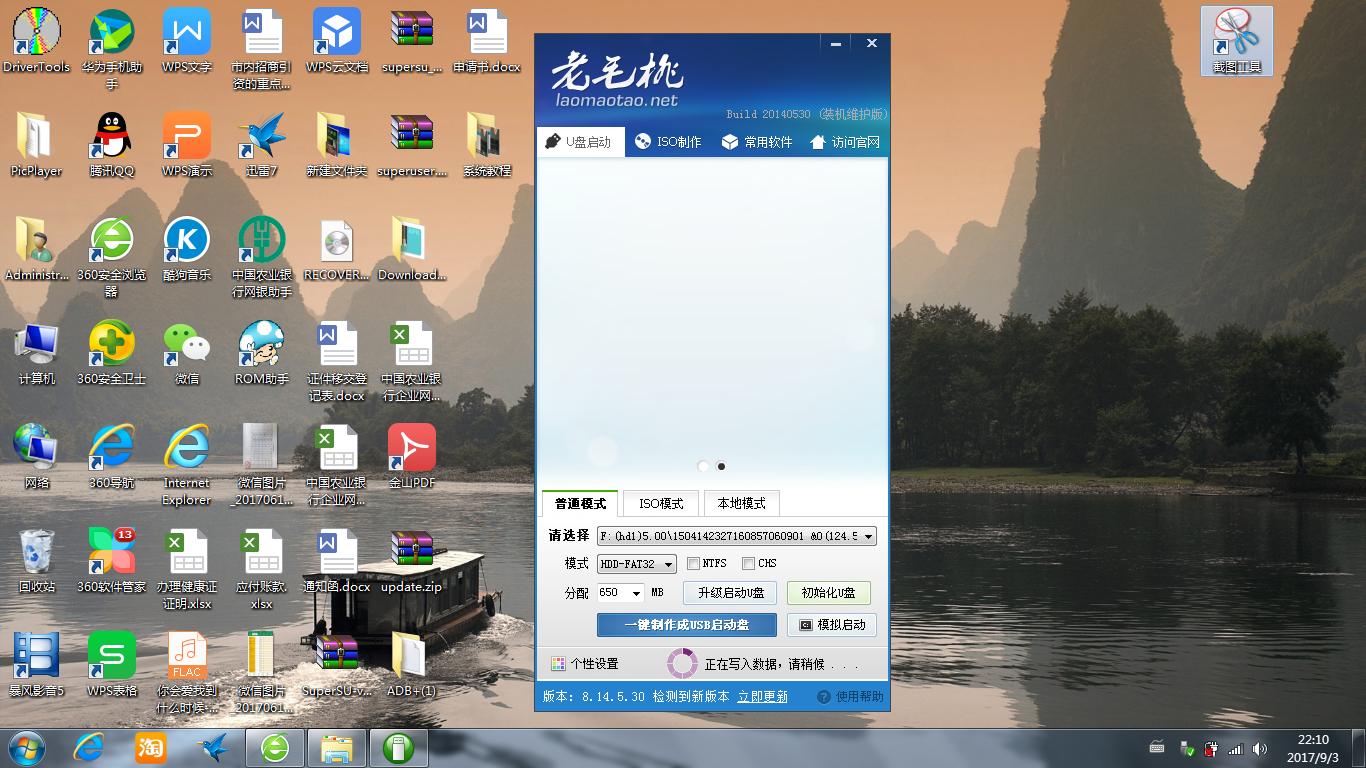Switch to the 本地模式 tab
This screenshot has width=1366, height=768.
(742, 503)
